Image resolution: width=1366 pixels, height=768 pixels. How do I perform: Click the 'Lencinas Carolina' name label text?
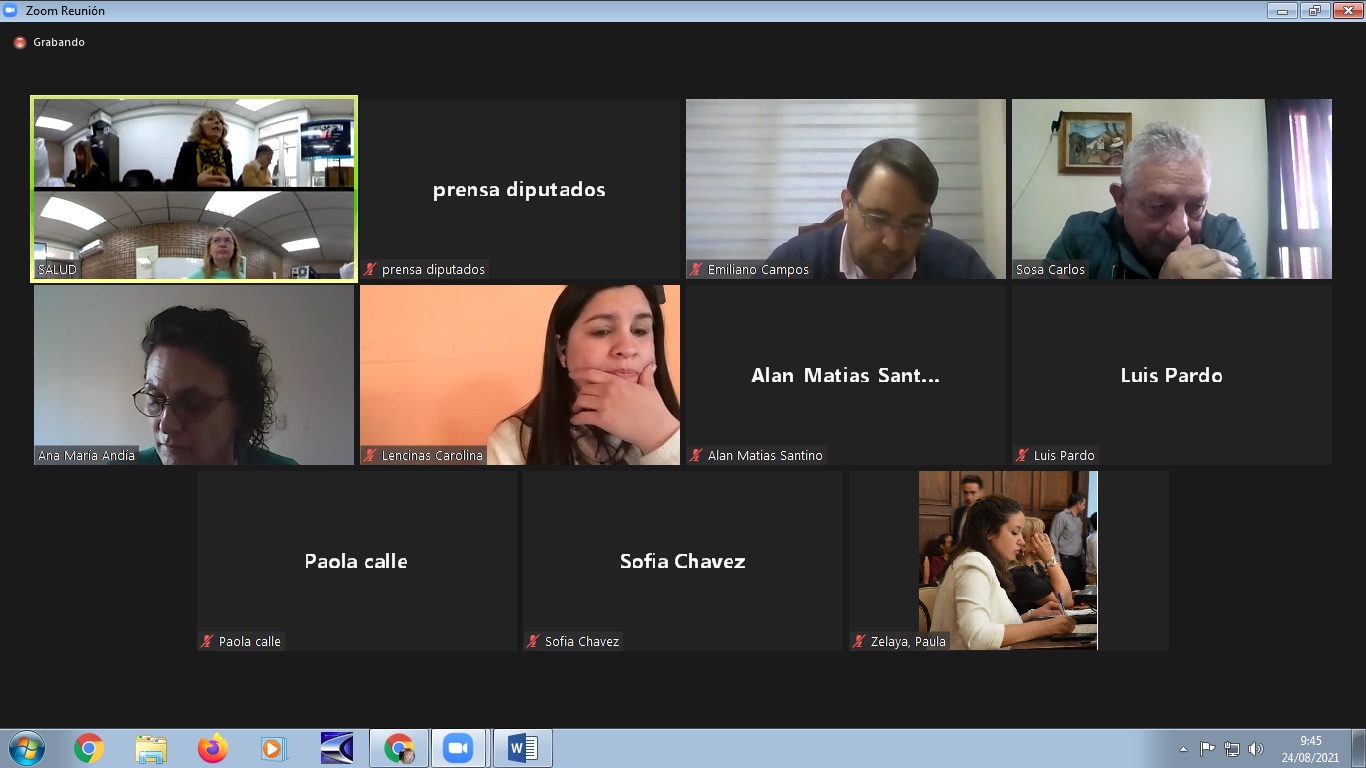pyautogui.click(x=432, y=456)
